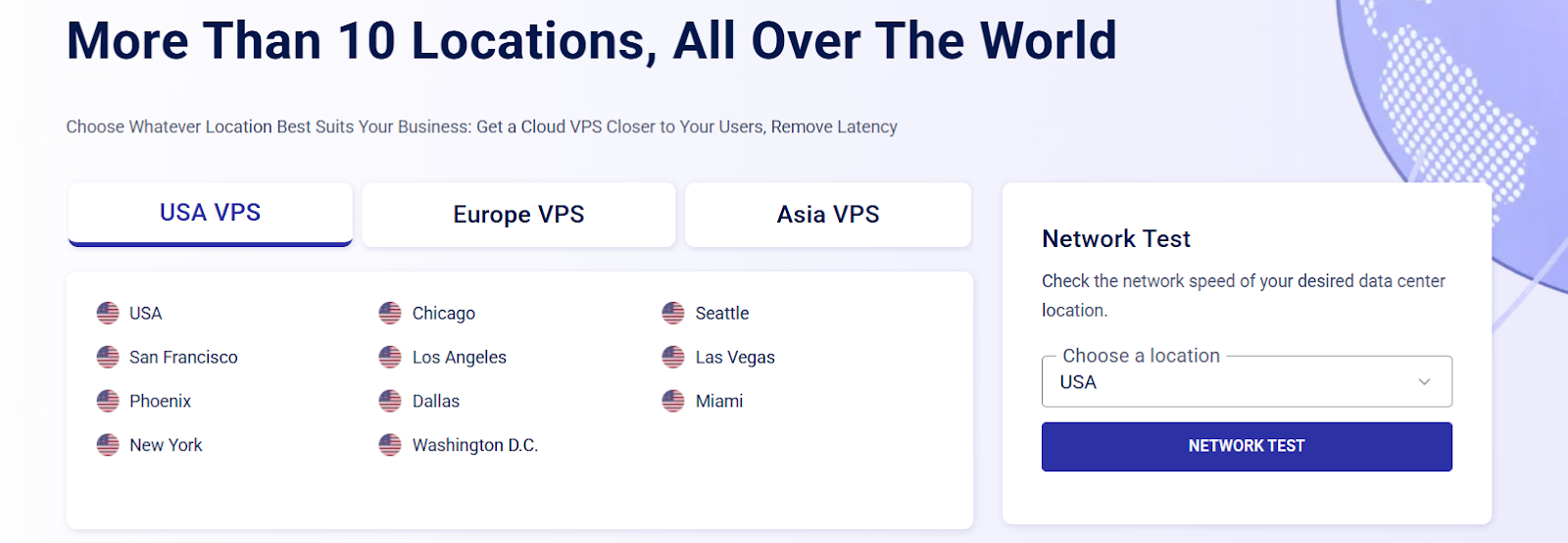The width and height of the screenshot is (1568, 543).
Task: Follow the Washington D.C. location link
Action: (475, 445)
